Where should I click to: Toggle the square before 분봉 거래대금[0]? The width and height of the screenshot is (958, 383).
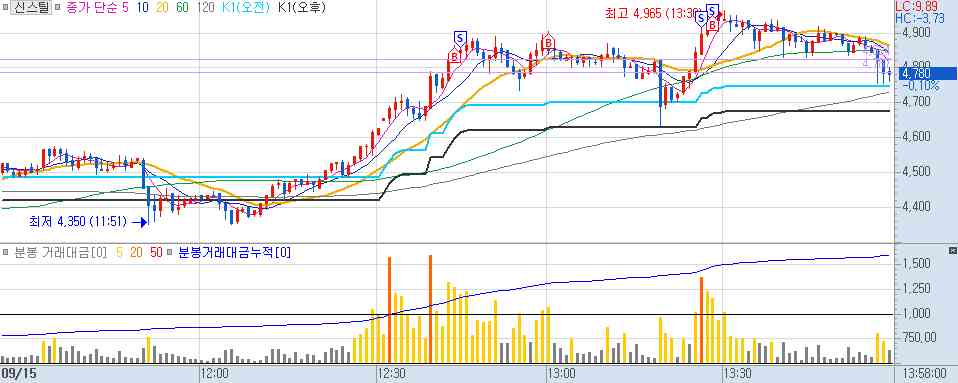6,251
